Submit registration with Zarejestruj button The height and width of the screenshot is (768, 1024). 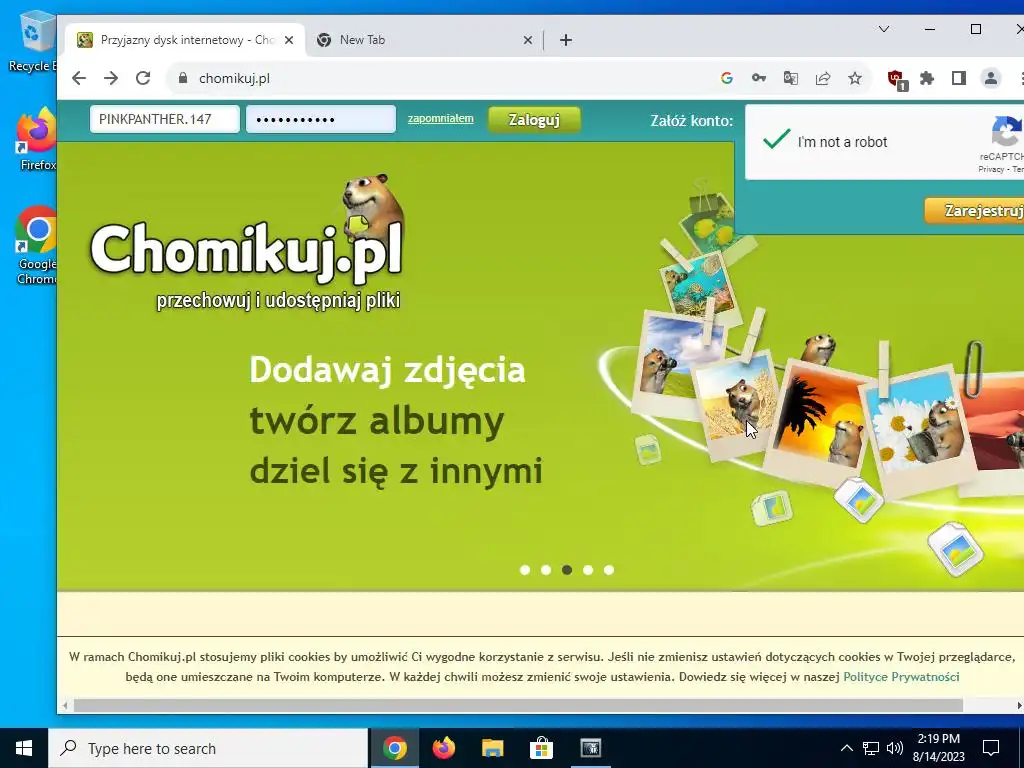(x=974, y=210)
